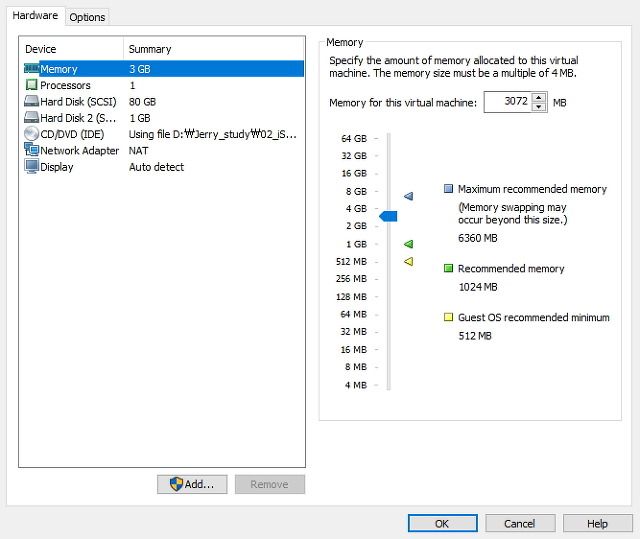Click the green recommended memory marker
The image size is (640, 539).
(x=409, y=244)
